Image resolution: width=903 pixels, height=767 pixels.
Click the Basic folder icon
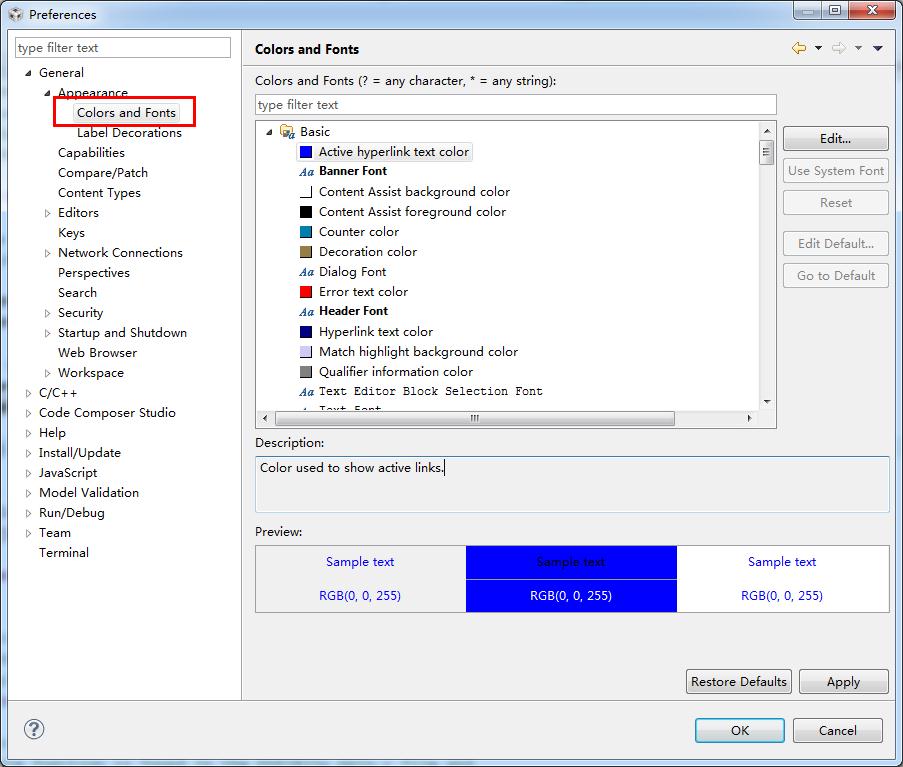[287, 132]
